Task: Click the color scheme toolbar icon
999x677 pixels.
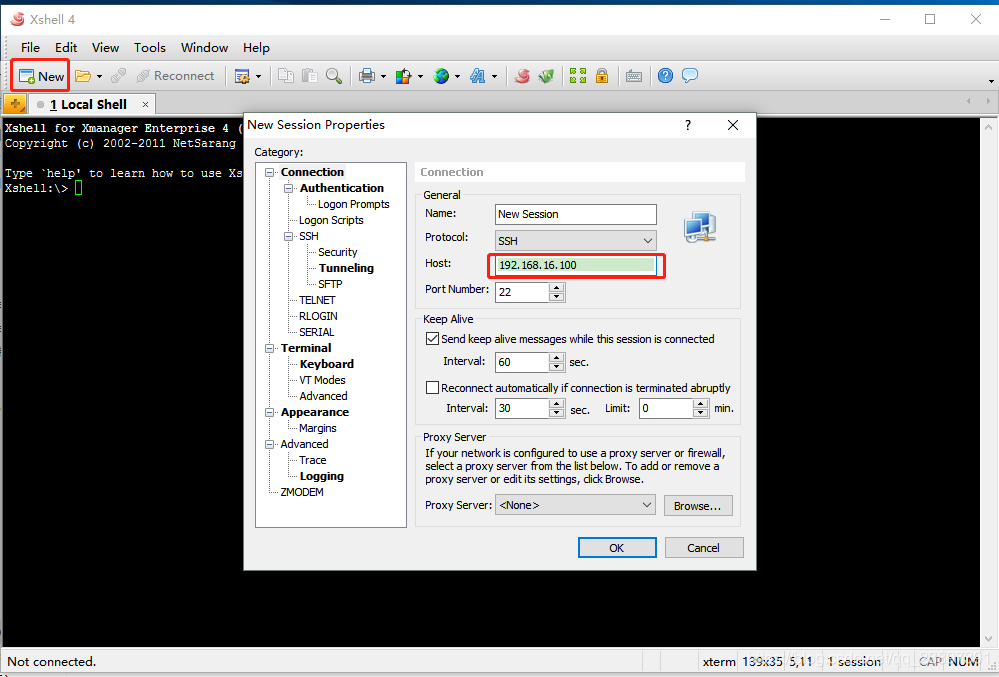Action: [x=404, y=76]
